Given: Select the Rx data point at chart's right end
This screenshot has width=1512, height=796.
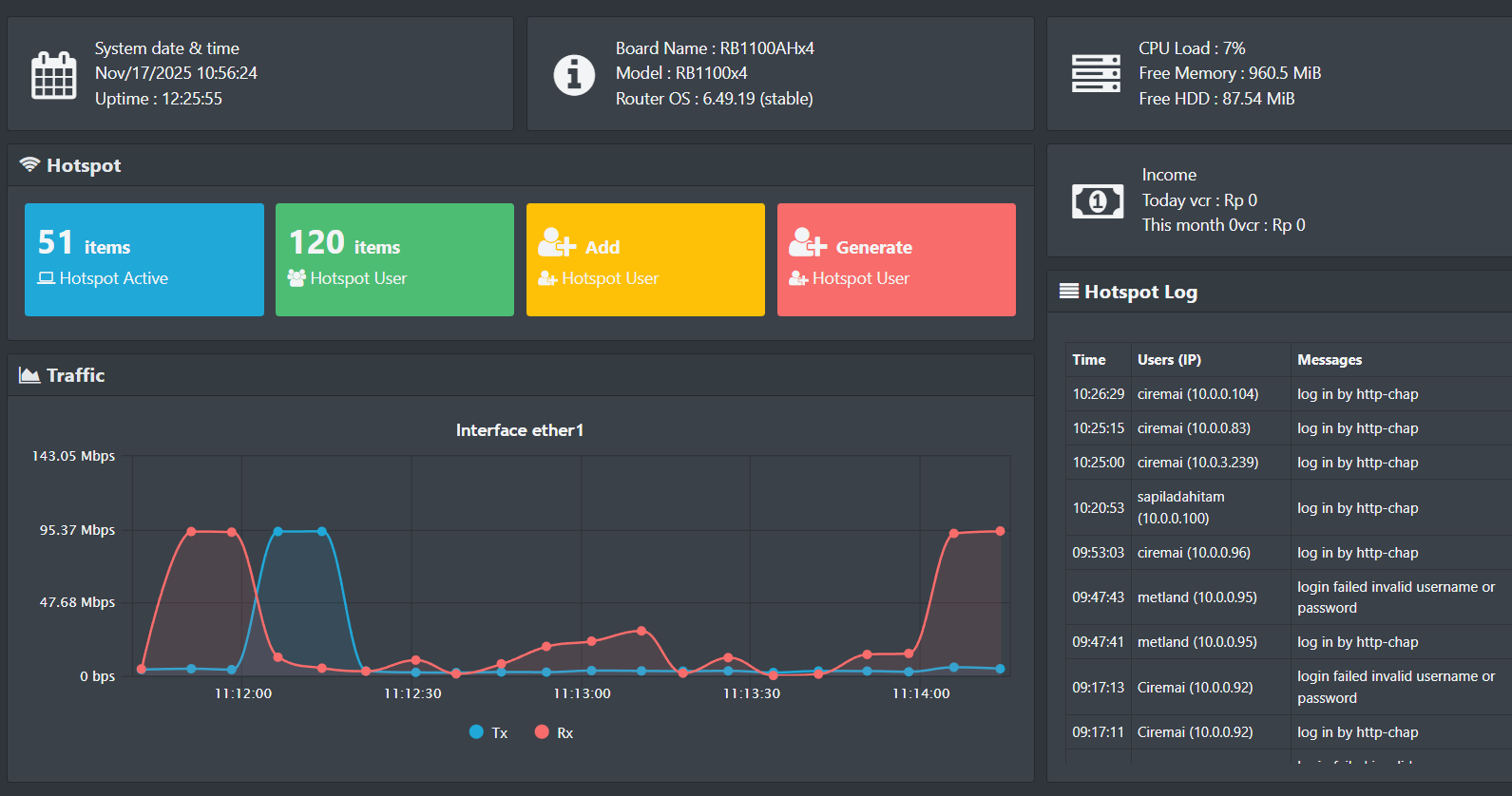Looking at the screenshot, I should pyautogui.click(x=1000, y=531).
